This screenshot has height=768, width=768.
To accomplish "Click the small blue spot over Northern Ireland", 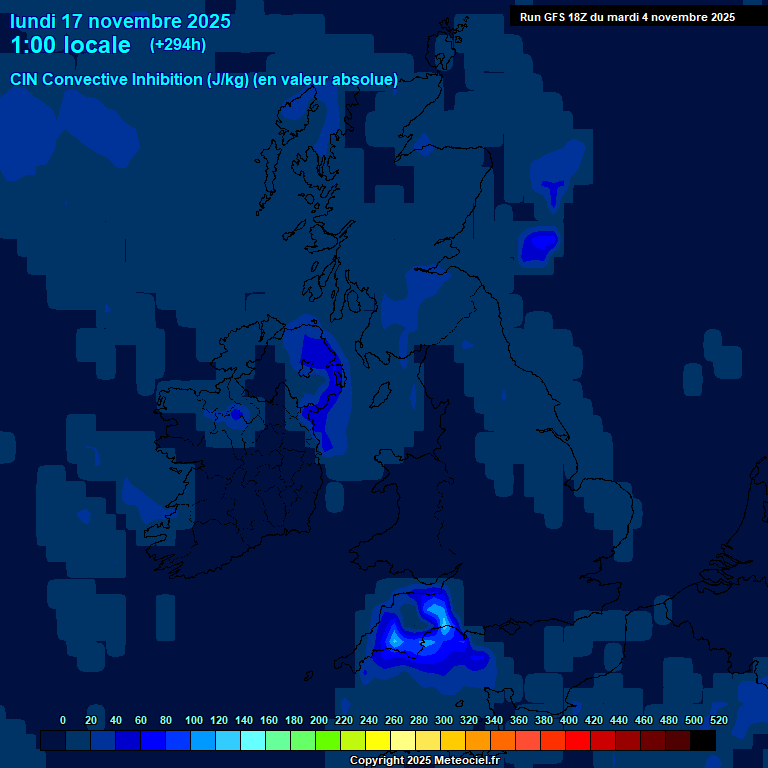I will [x=236, y=413].
